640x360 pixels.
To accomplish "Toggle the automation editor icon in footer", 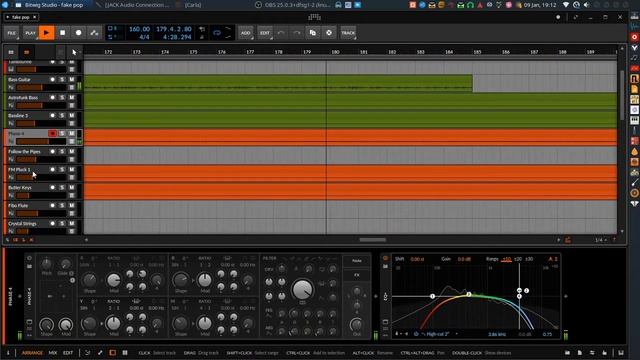I will (x=88, y=353).
